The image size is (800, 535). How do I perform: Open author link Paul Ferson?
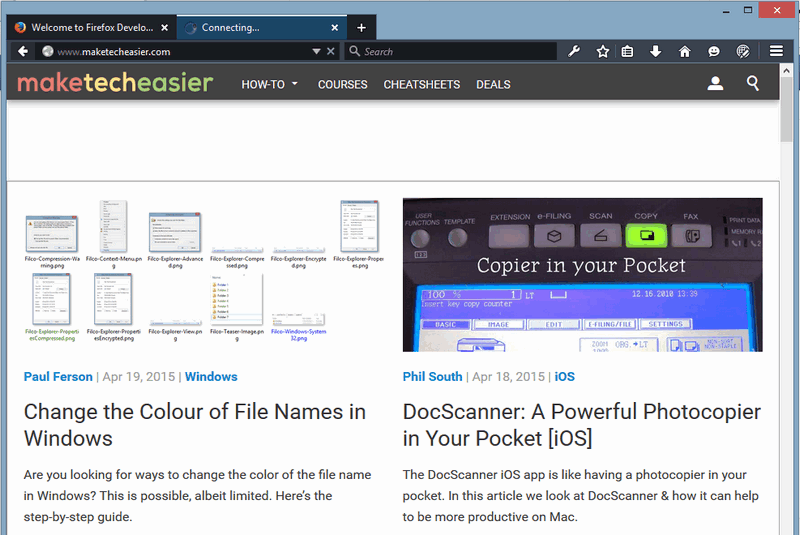pos(58,376)
